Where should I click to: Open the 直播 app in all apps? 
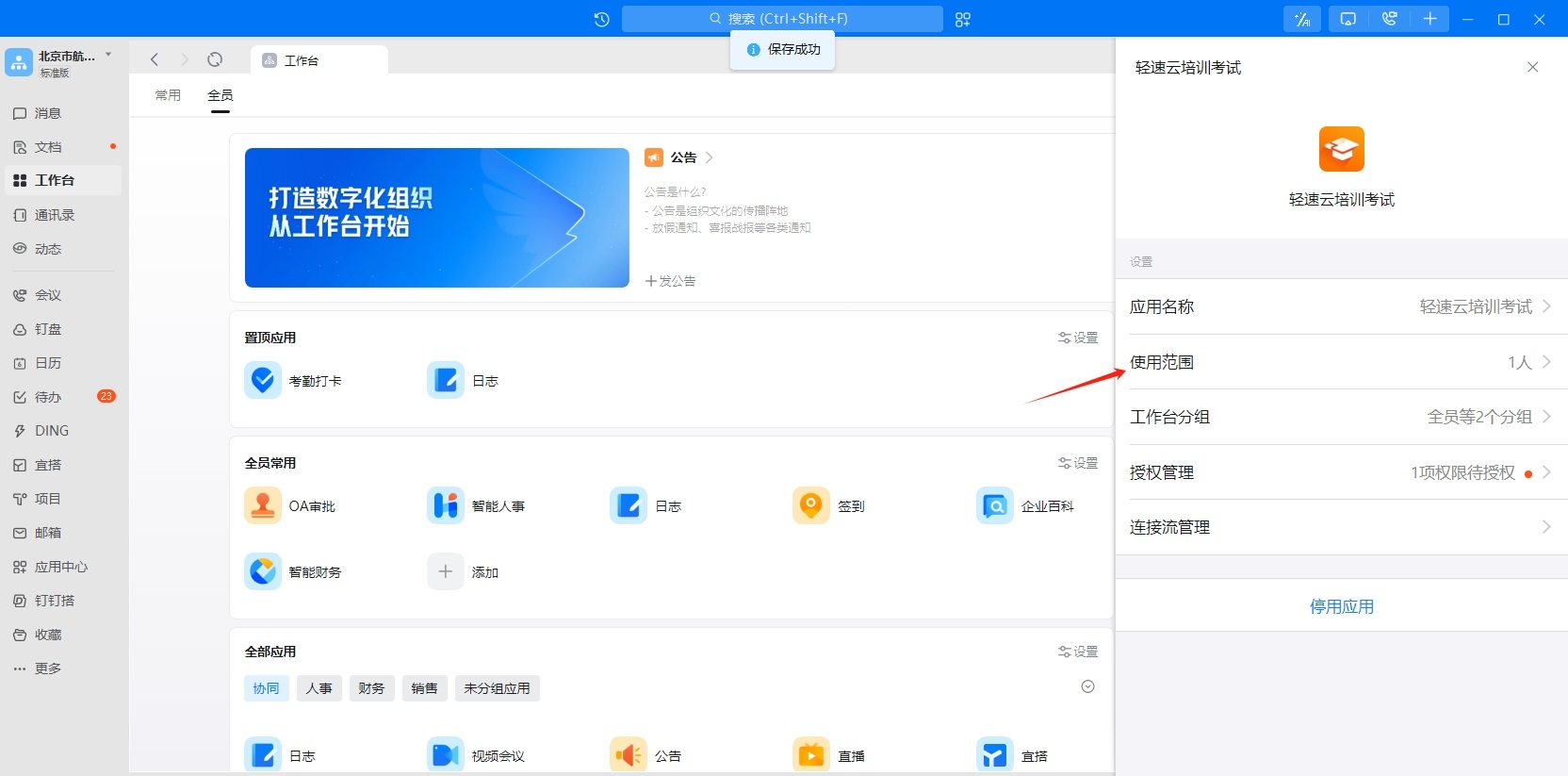[811, 755]
